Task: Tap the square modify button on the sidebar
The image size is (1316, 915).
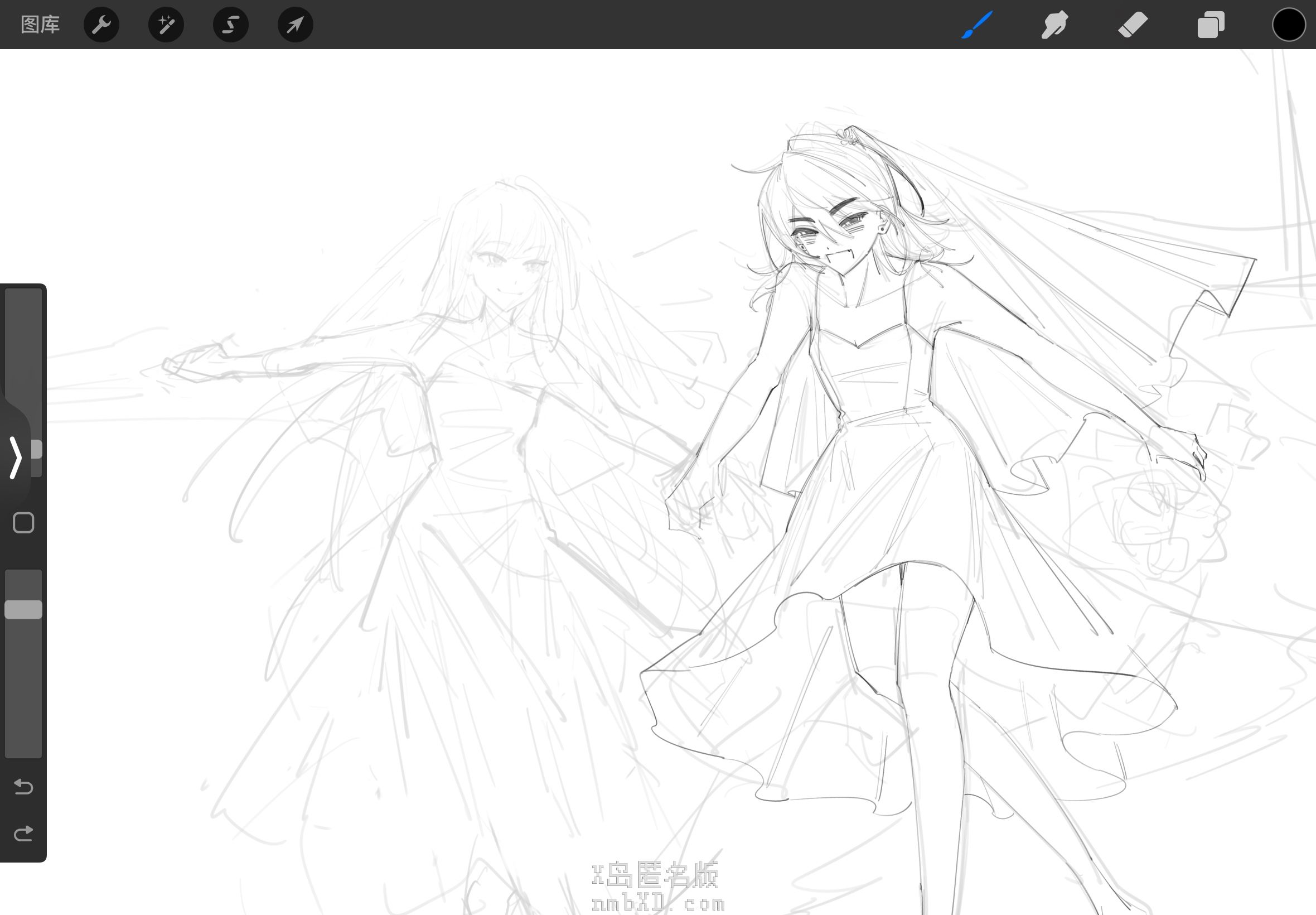Action: tap(23, 523)
